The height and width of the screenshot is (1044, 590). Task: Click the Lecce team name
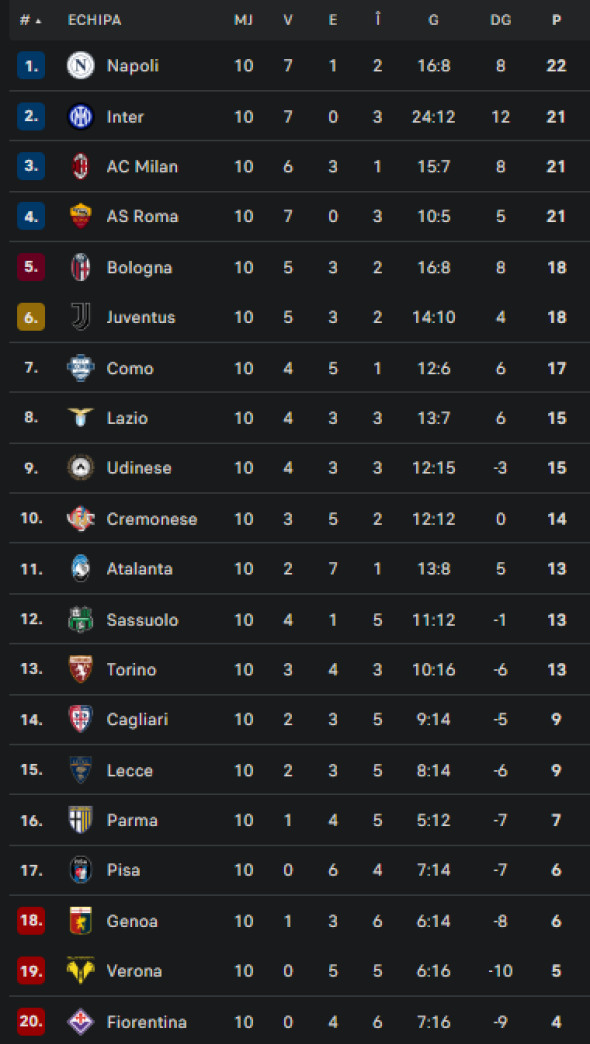click(x=131, y=770)
